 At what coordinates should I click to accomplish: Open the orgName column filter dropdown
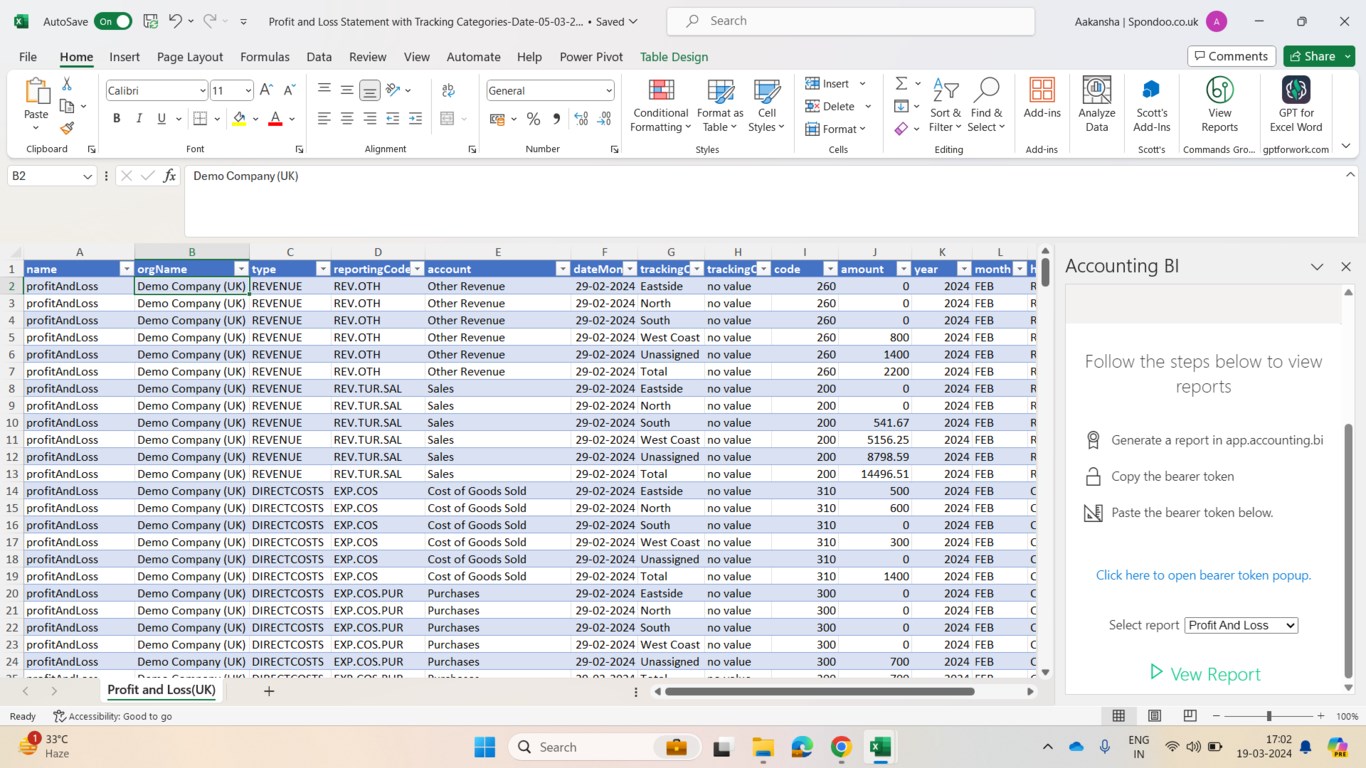(240, 269)
